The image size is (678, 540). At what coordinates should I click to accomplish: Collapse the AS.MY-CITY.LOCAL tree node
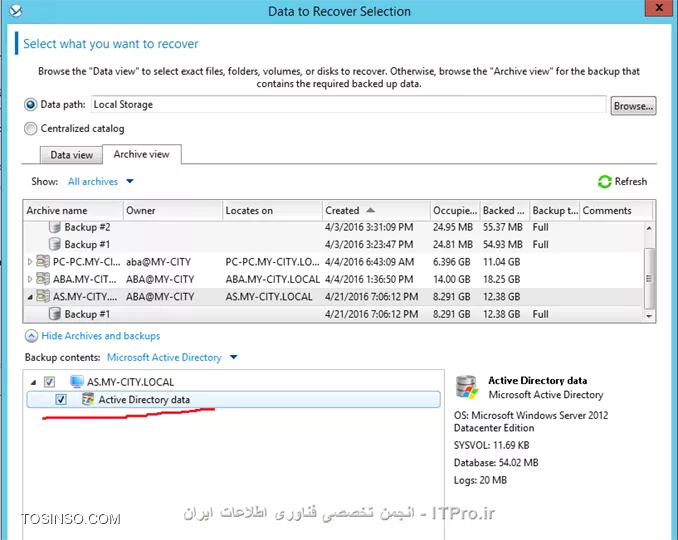33,383
